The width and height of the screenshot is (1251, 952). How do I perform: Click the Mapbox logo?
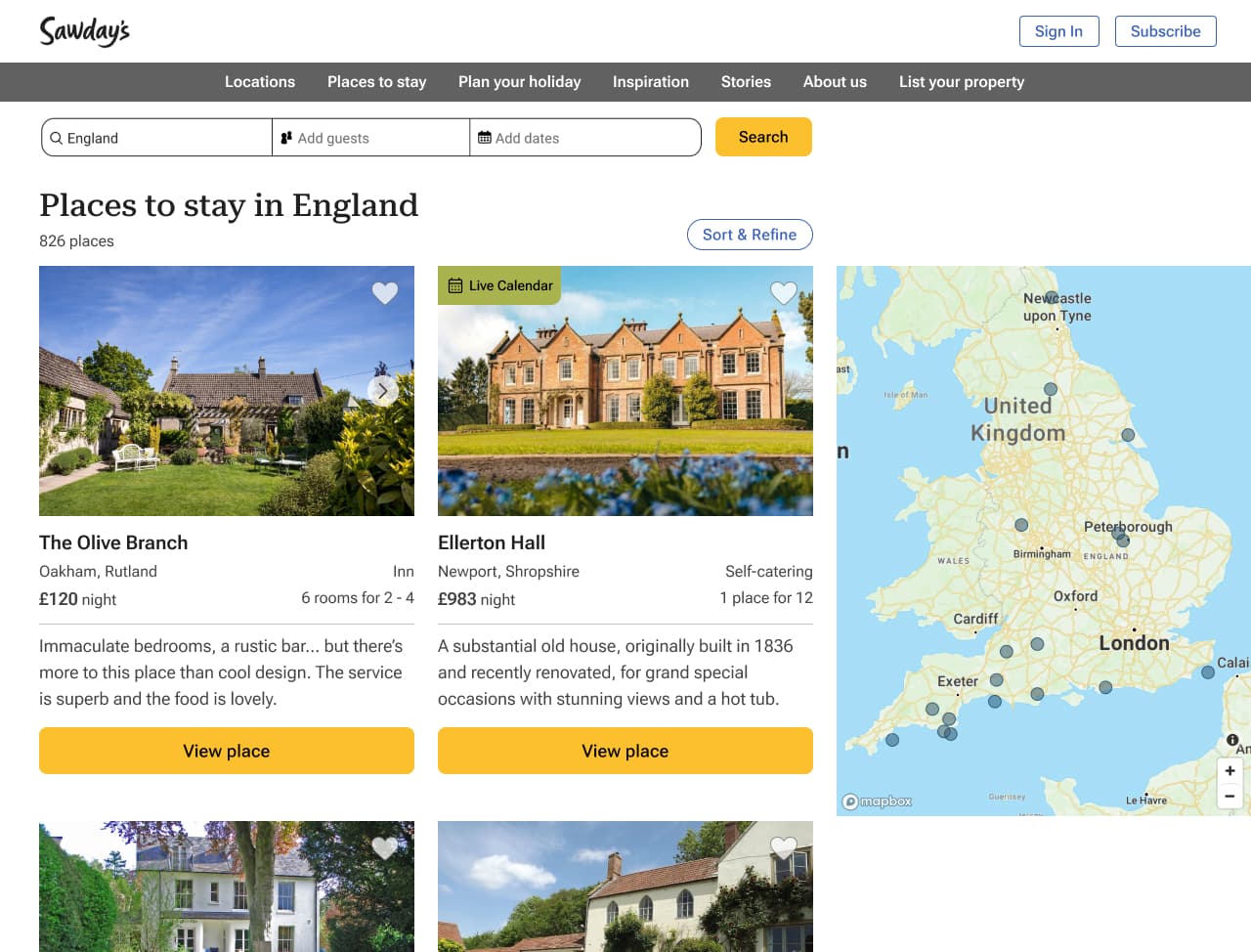pyautogui.click(x=878, y=801)
